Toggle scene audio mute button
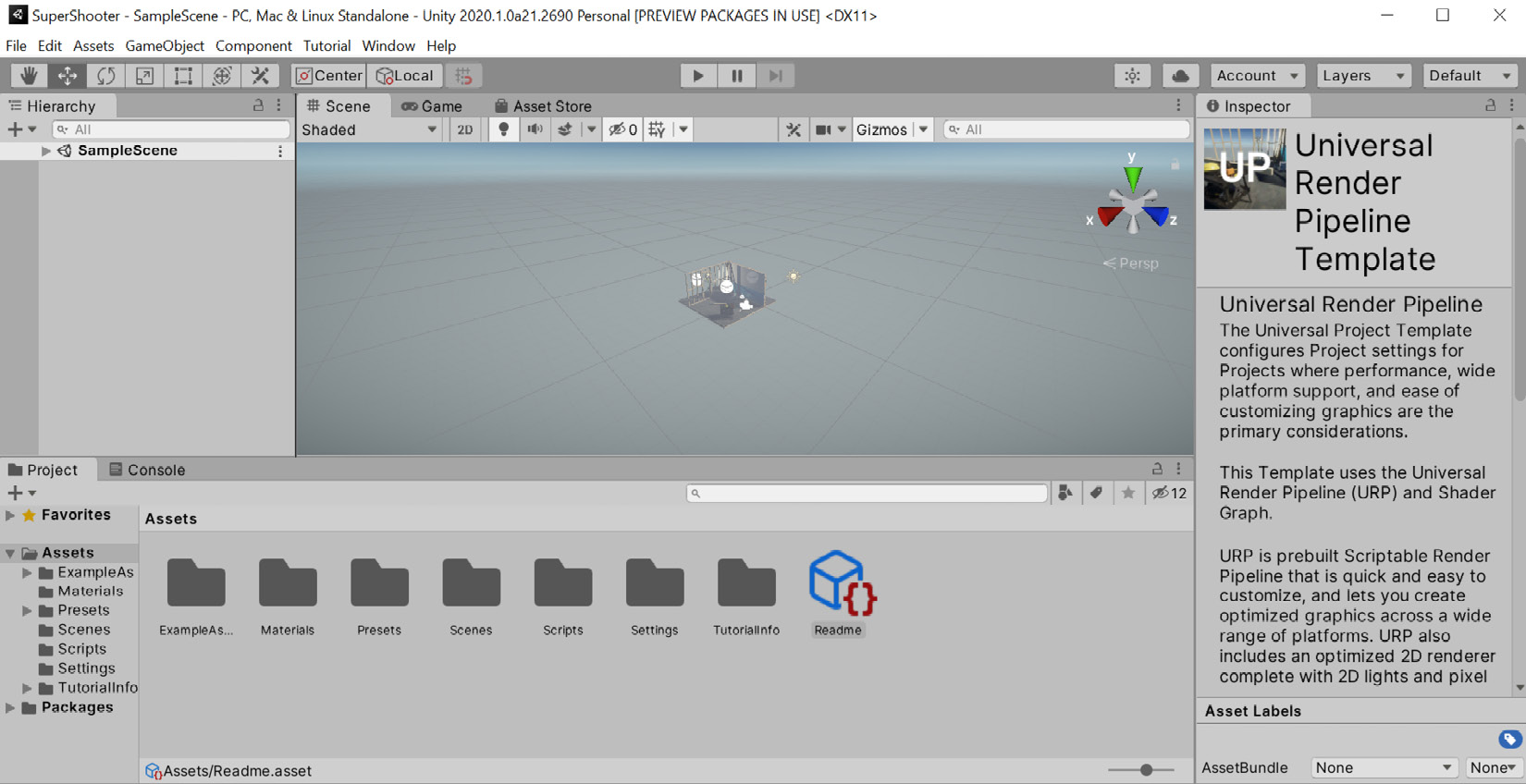Screen dimensions: 1526x784 click(535, 129)
